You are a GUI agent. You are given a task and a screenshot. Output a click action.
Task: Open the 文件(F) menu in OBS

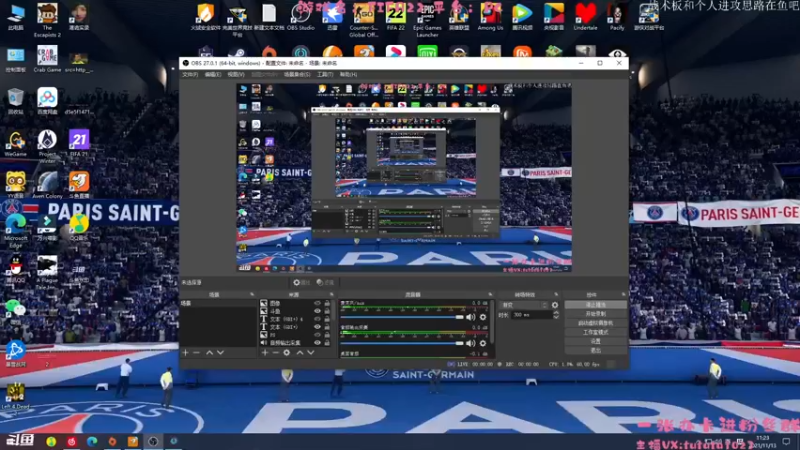pos(190,74)
